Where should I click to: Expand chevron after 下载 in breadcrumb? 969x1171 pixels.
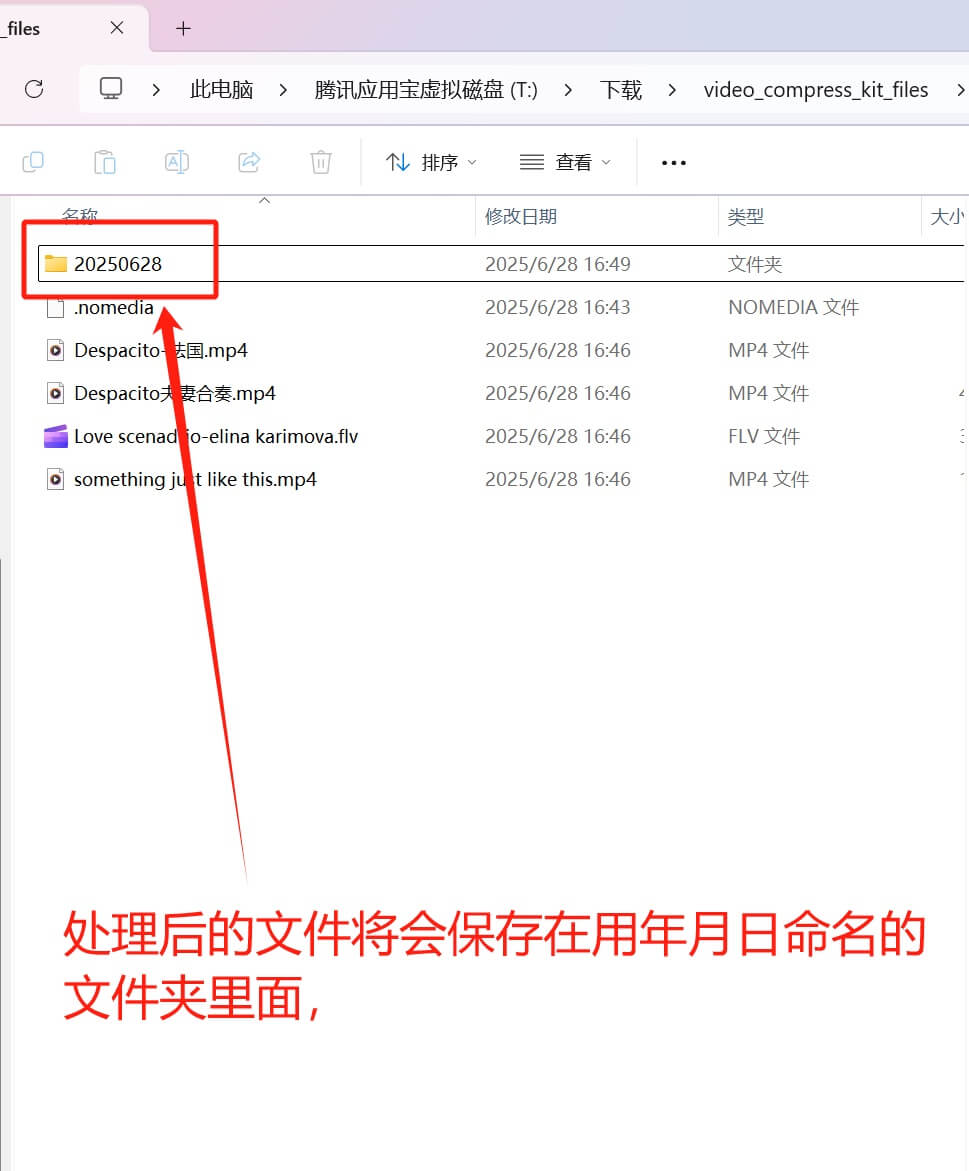pos(672,90)
